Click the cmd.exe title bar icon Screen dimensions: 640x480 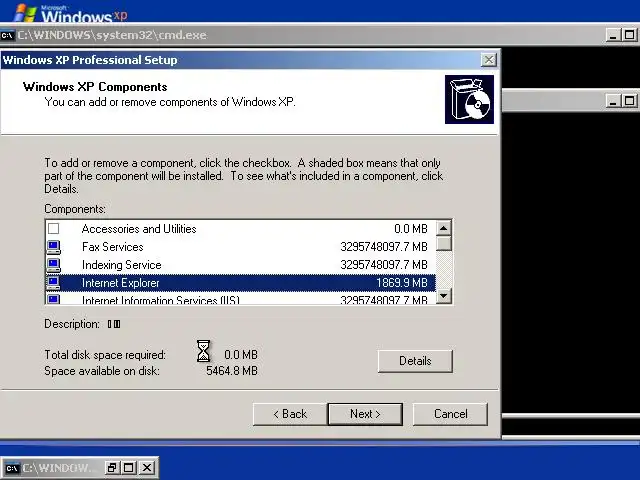point(7,35)
